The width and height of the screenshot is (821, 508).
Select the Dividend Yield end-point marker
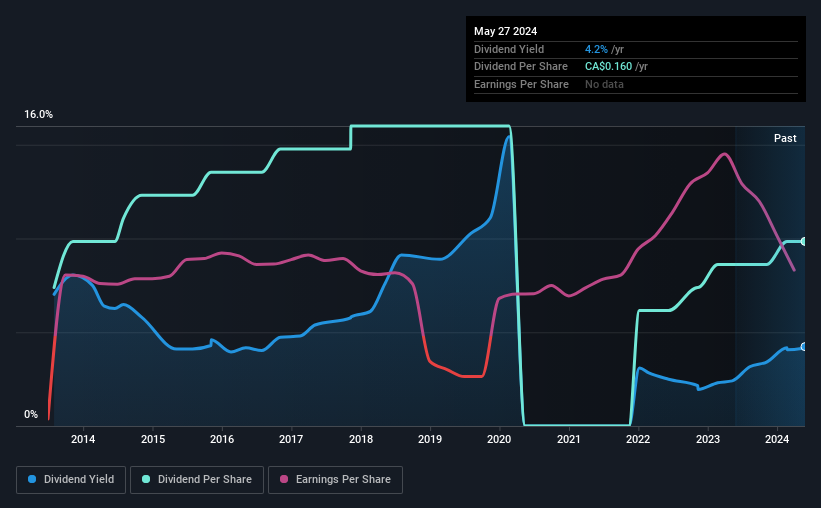coord(804,347)
